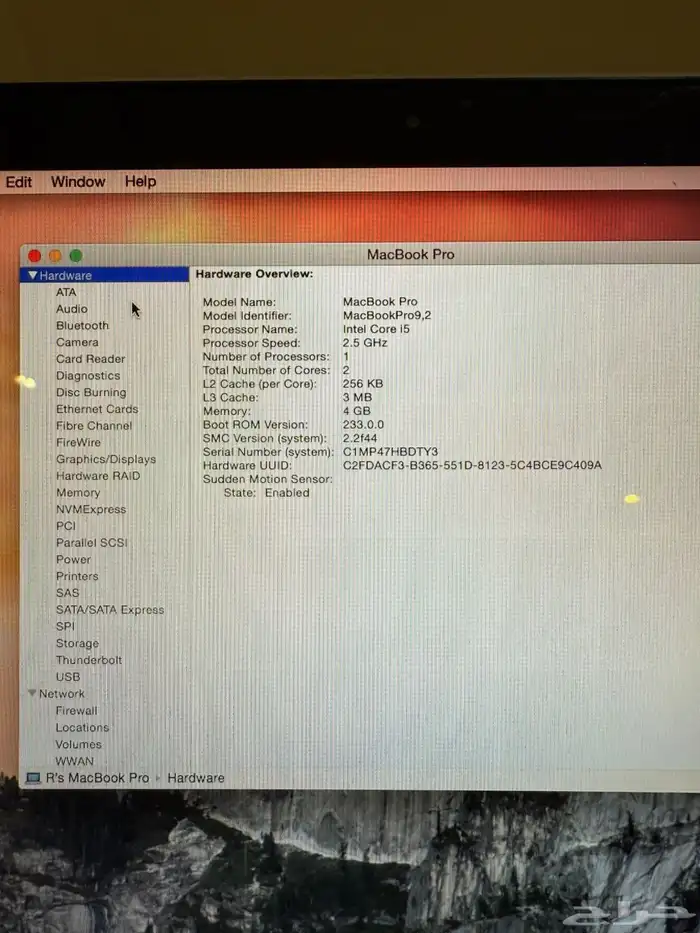Click the yellow minimize window button

pyautogui.click(x=55, y=256)
